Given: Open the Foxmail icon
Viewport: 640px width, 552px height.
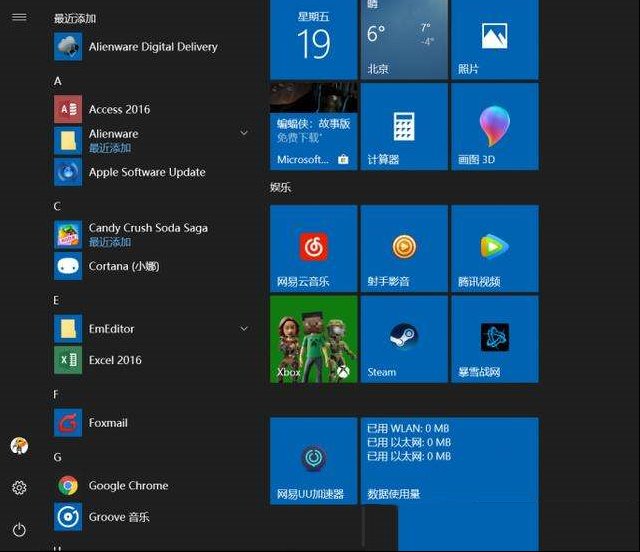Looking at the screenshot, I should [x=68, y=423].
